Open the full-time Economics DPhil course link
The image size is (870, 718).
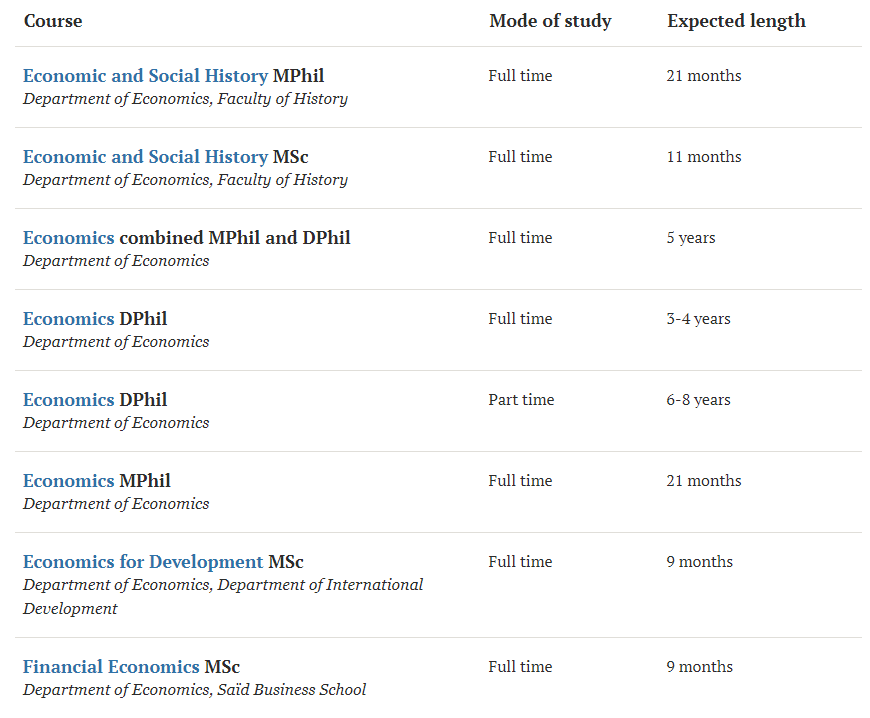tap(69, 318)
